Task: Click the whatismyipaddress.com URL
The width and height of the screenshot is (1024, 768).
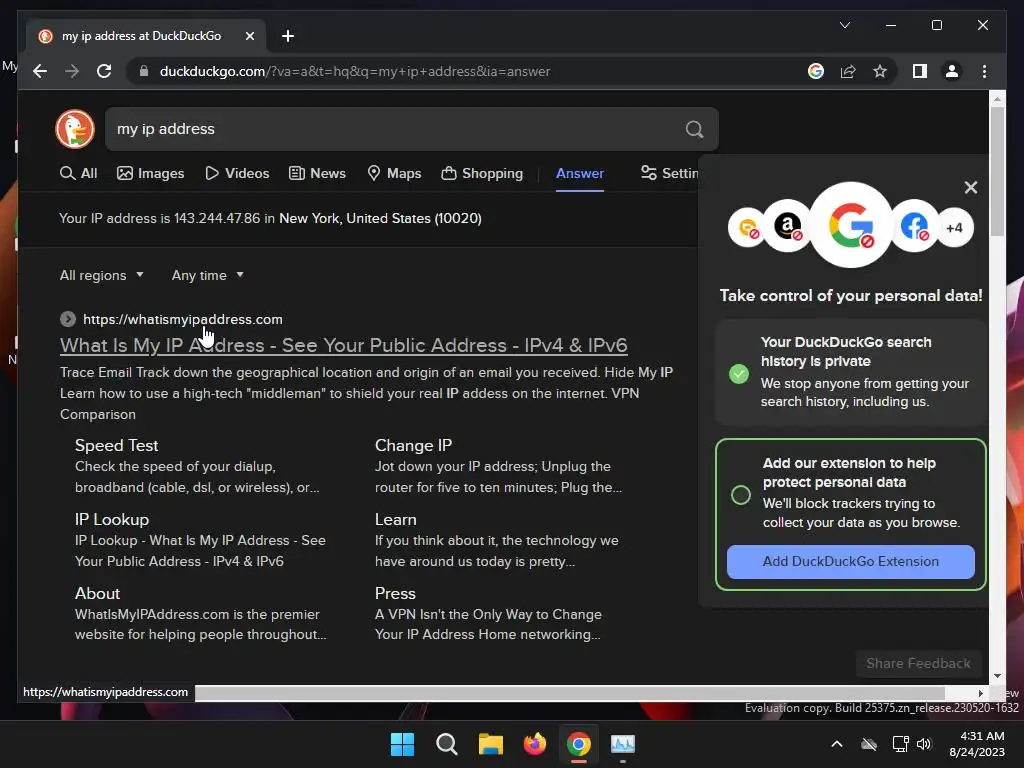Action: tap(182, 319)
